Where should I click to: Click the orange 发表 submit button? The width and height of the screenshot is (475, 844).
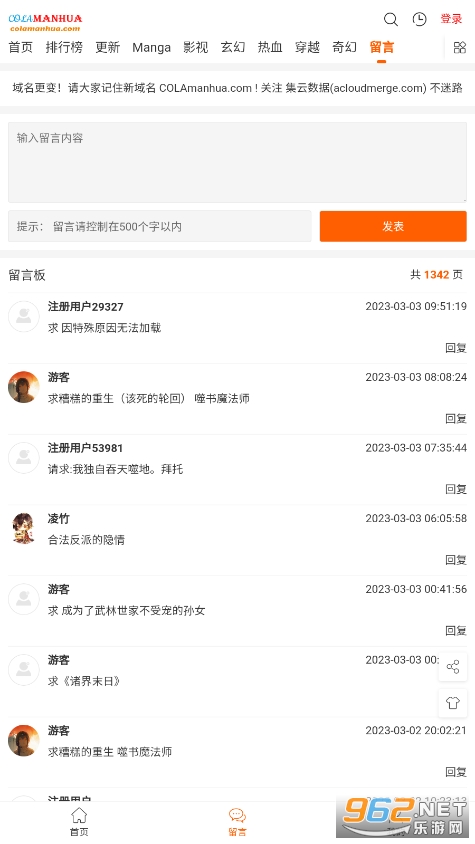point(393,226)
